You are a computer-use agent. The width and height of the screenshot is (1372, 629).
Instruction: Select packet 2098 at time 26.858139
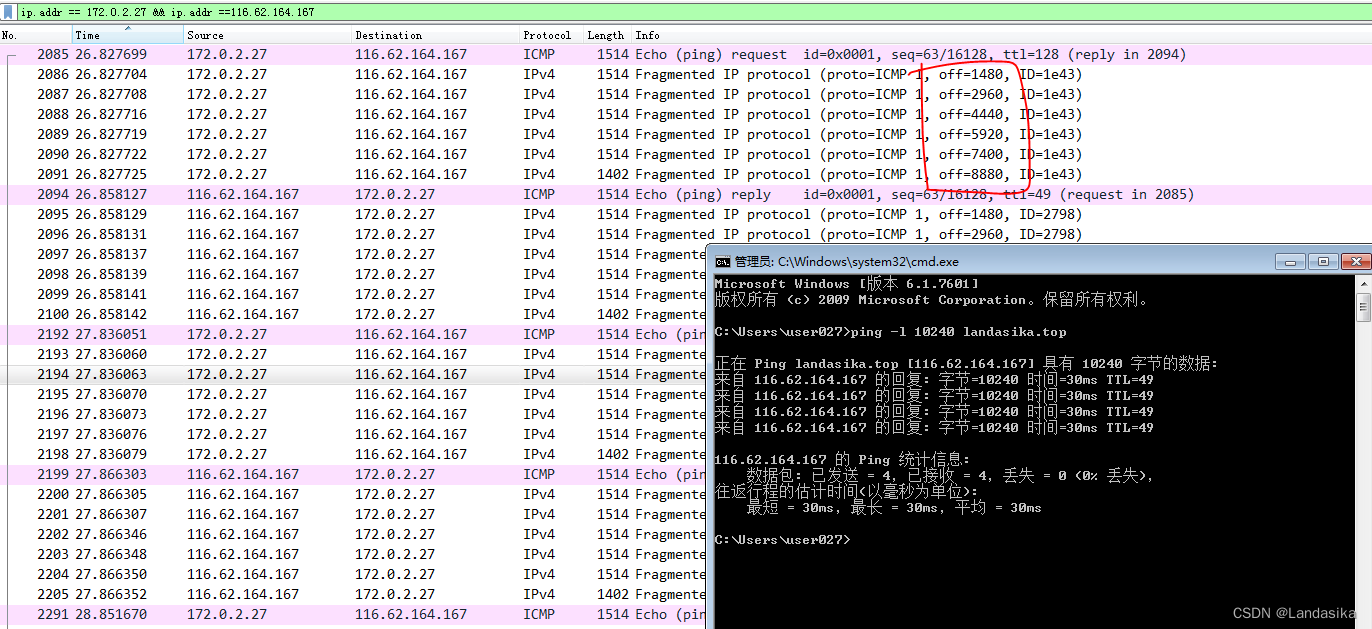[353, 274]
